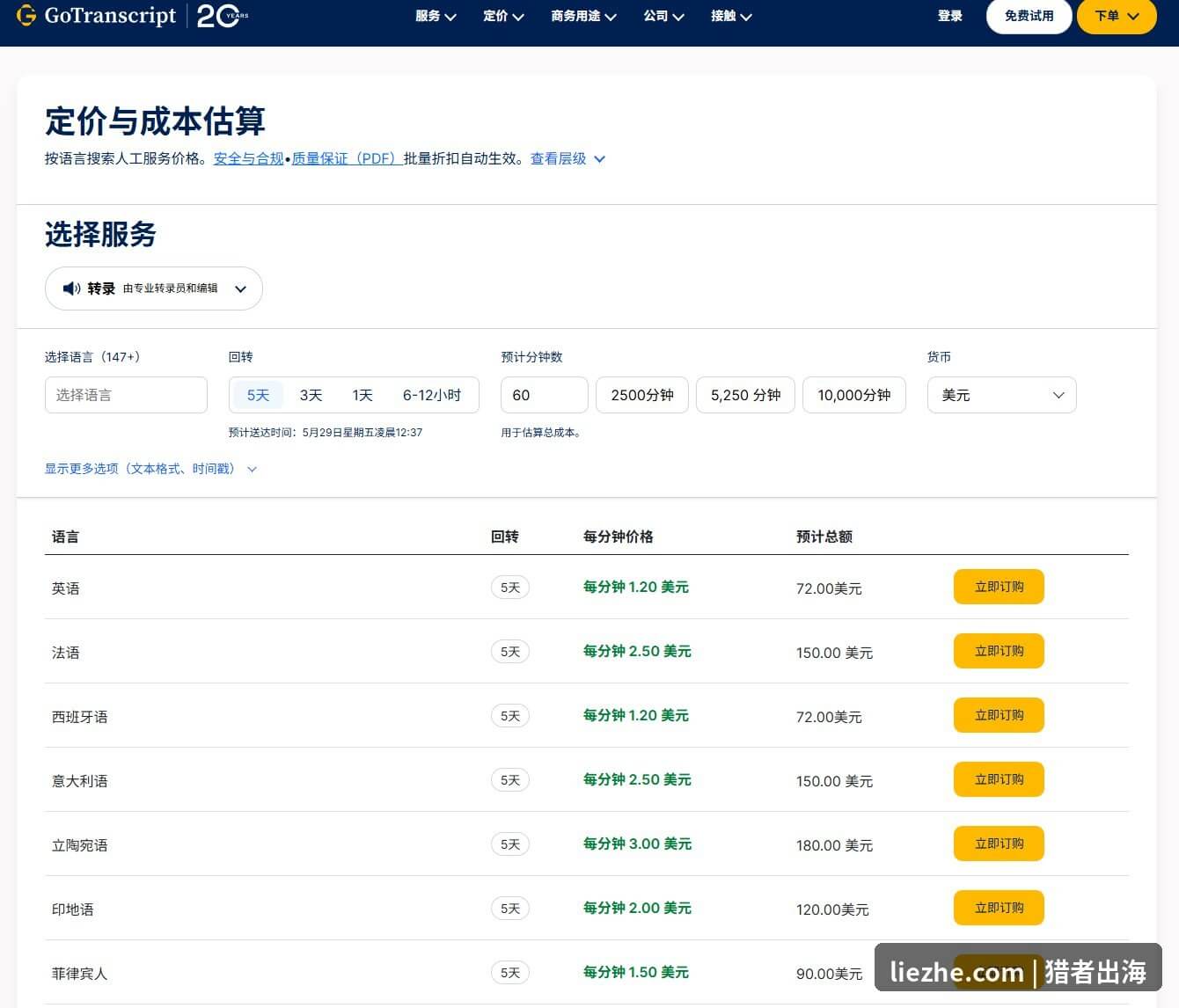Open the 公司 navigation menu
The image size is (1179, 1008).
(663, 16)
